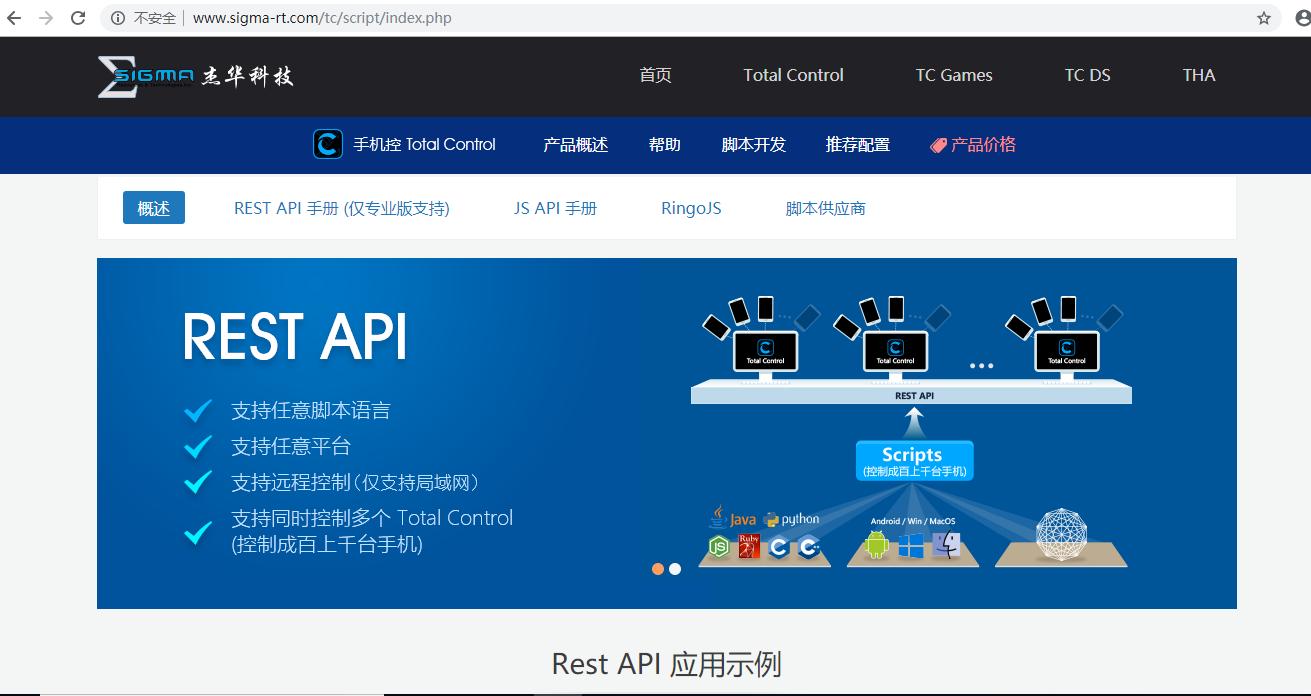Click the not-secure info icon

tap(118, 18)
